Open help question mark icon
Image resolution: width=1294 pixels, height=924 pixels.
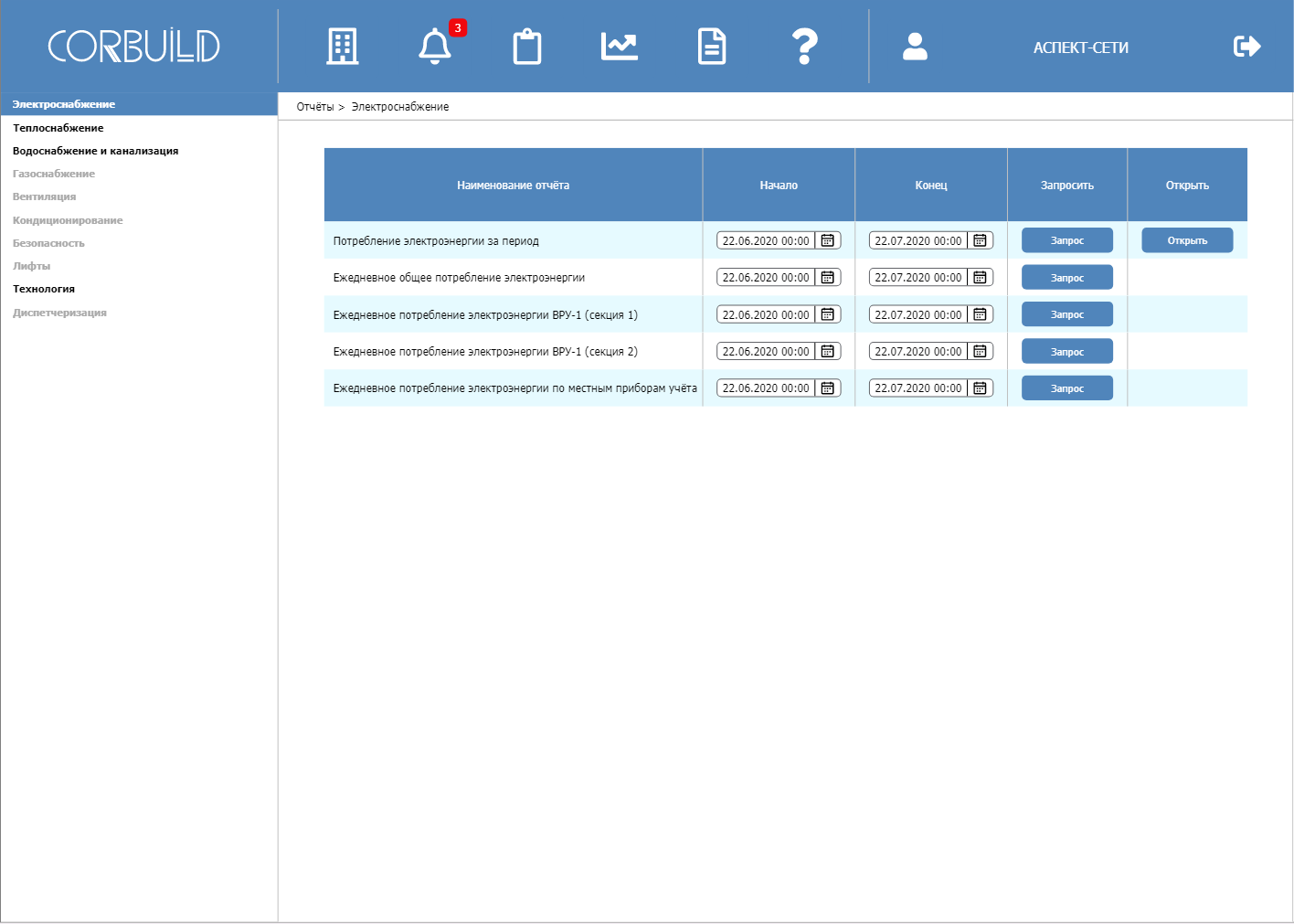(804, 47)
